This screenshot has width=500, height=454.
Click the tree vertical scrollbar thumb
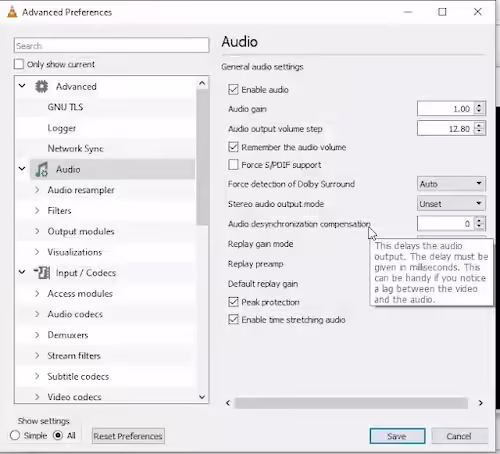click(x=202, y=157)
